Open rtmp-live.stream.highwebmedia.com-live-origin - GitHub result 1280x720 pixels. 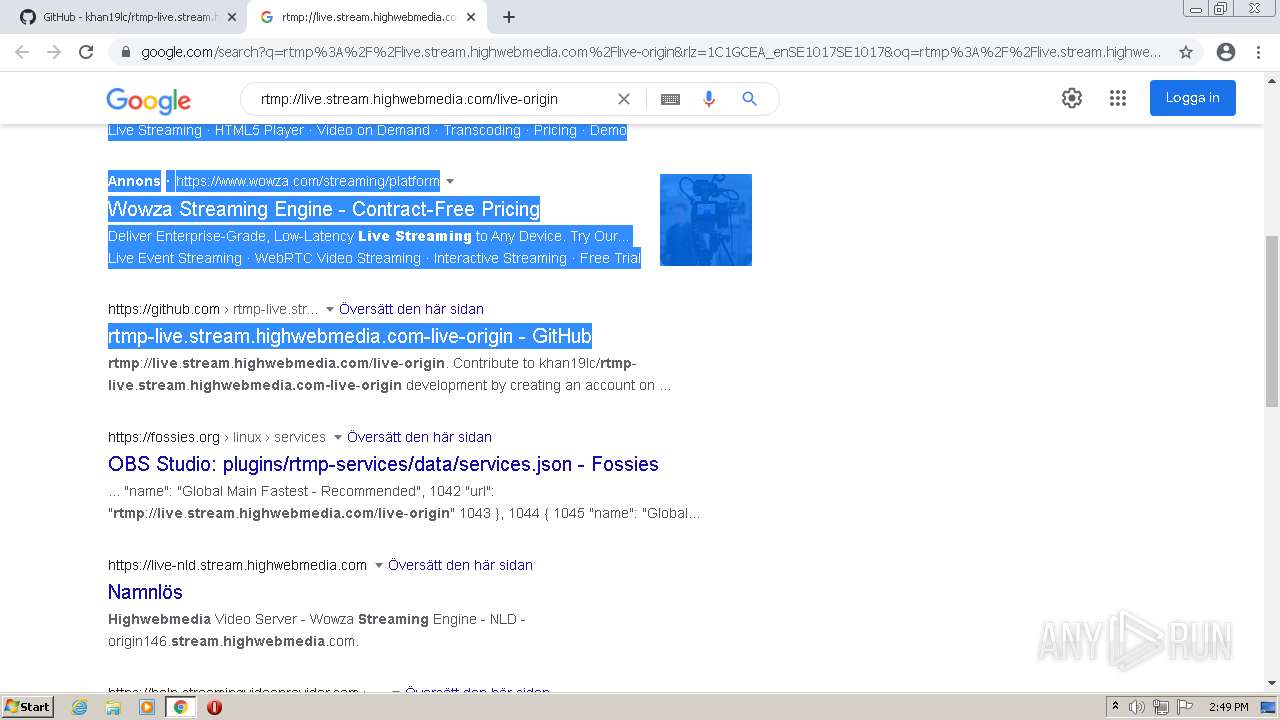point(350,336)
